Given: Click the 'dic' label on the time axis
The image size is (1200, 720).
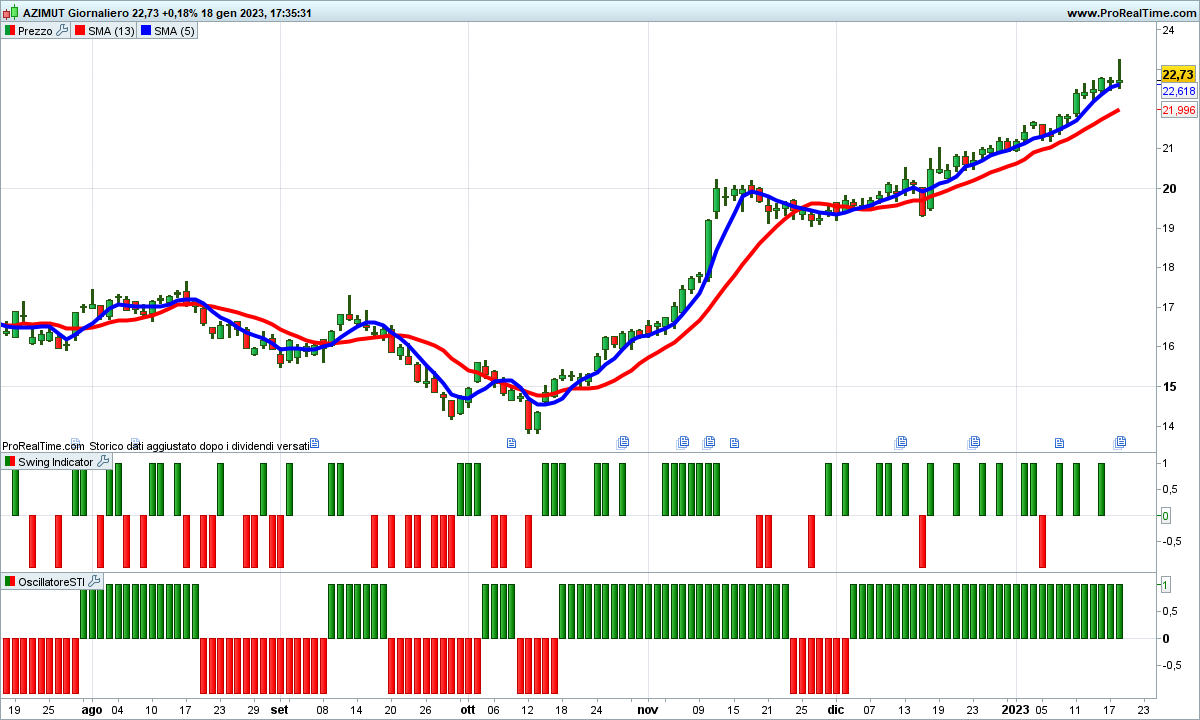Looking at the screenshot, I should [835, 711].
